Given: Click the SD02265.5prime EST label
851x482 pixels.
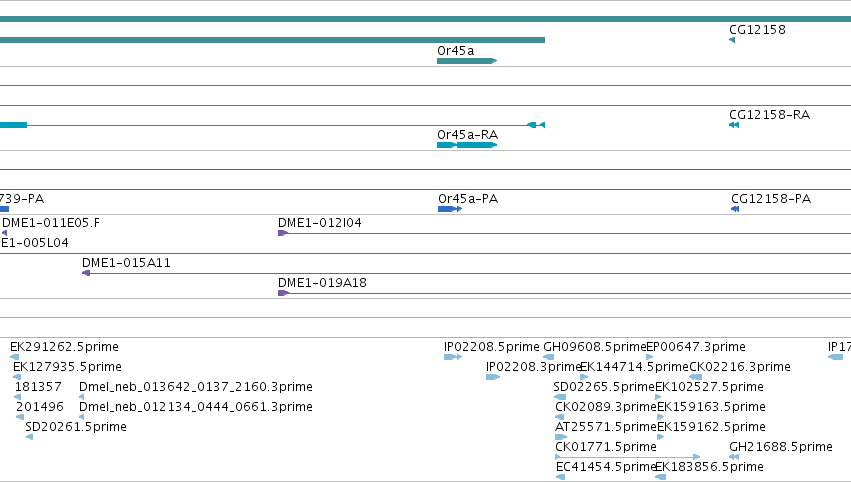Looking at the screenshot, I should (604, 386).
